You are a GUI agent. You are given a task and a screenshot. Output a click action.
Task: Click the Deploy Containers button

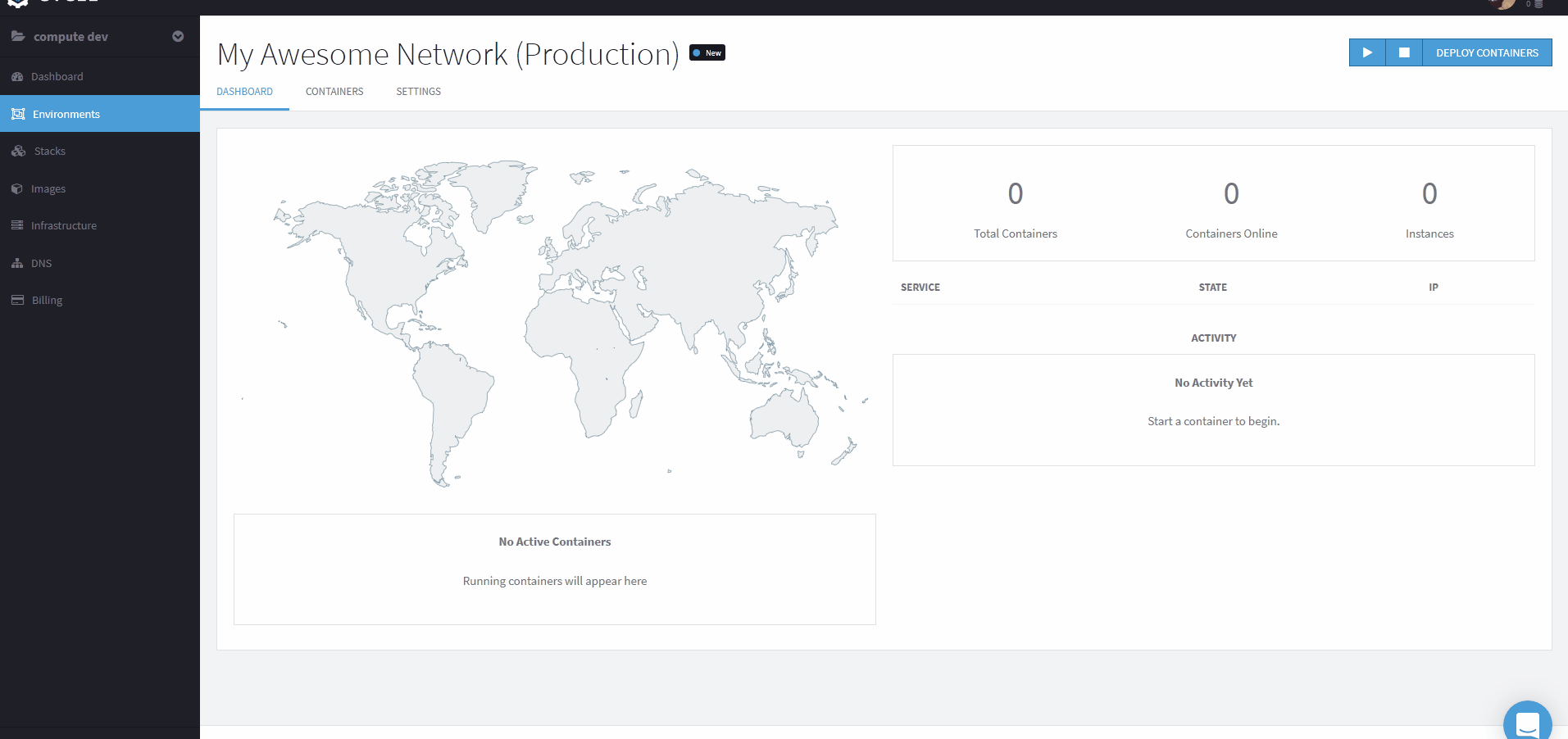[1487, 52]
